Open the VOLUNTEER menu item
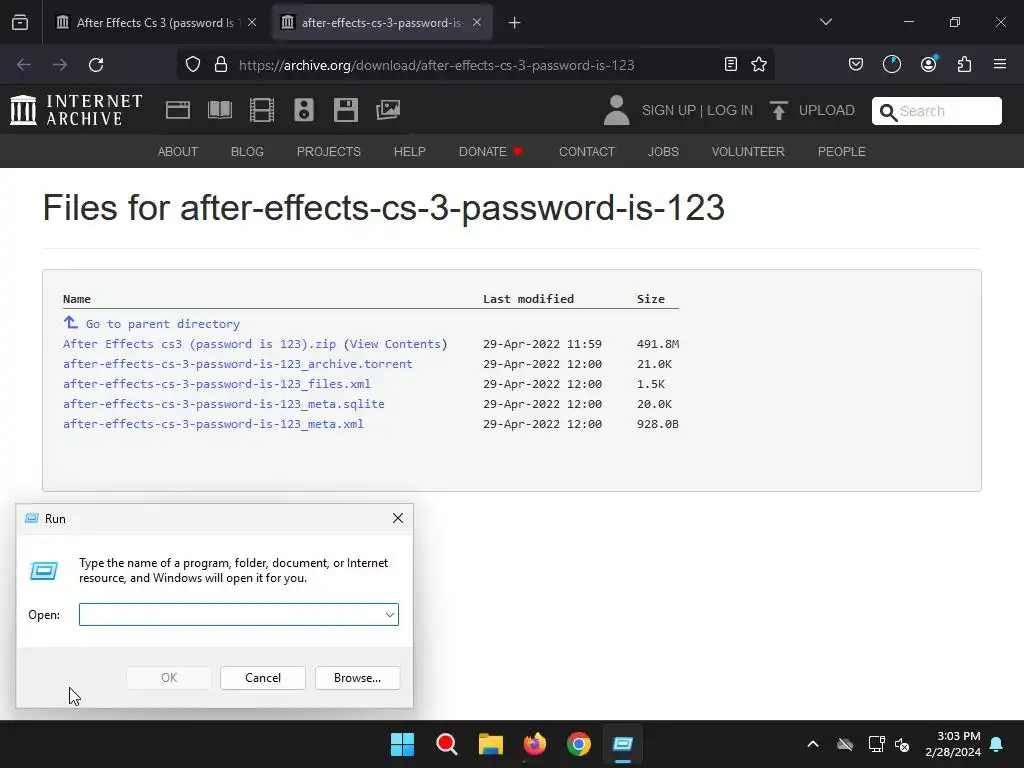Screen dimensions: 1024x768 748,152
